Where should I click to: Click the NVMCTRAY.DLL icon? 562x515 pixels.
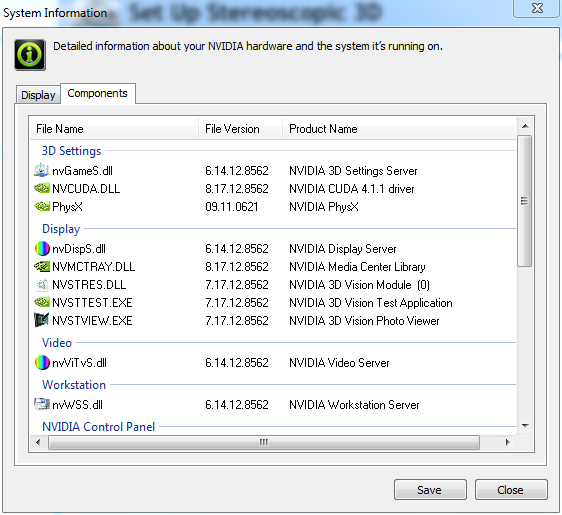pos(42,266)
